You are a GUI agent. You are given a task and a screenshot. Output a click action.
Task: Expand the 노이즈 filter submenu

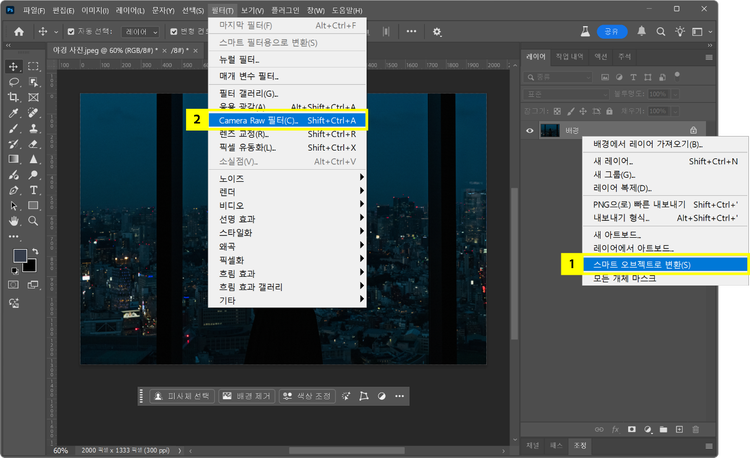click(x=287, y=178)
